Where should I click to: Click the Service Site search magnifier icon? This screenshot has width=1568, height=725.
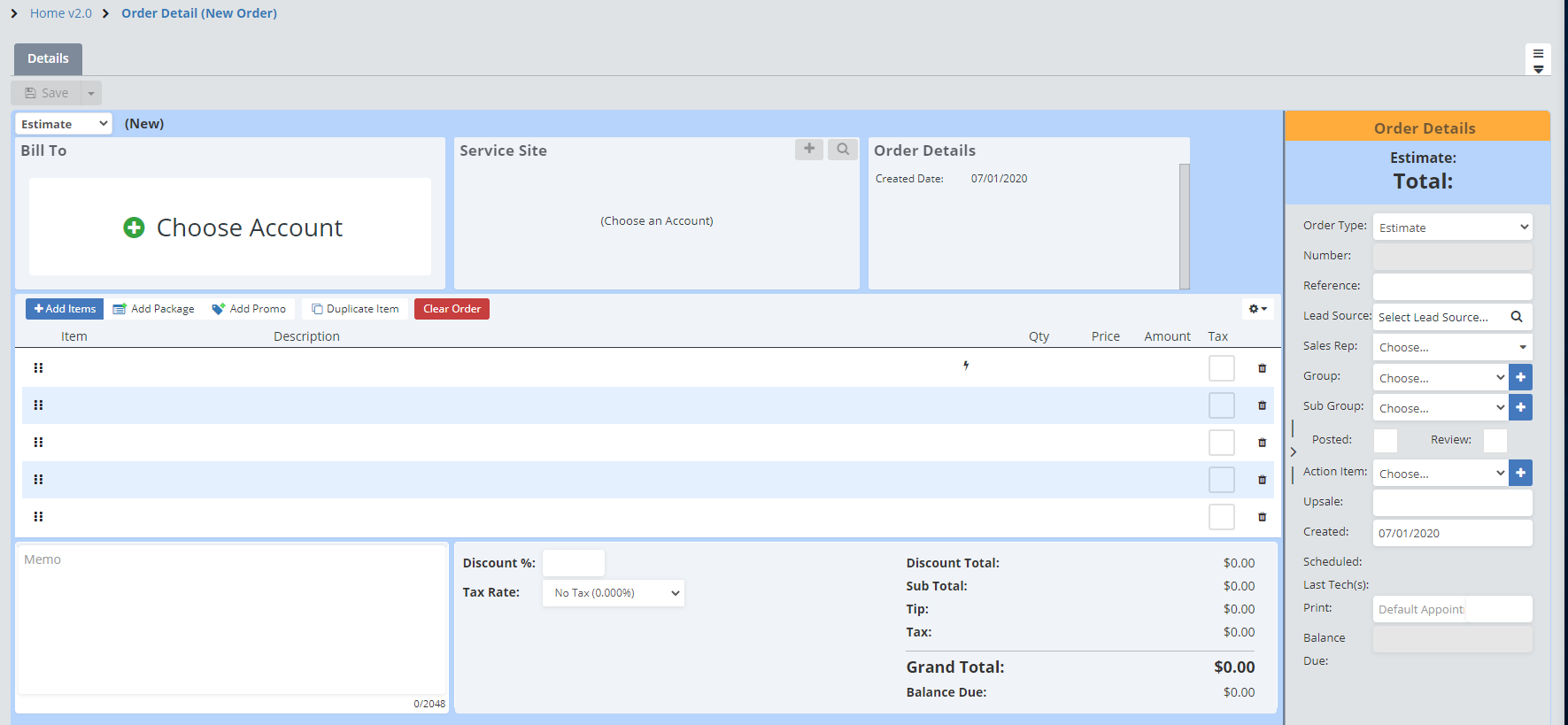click(843, 150)
